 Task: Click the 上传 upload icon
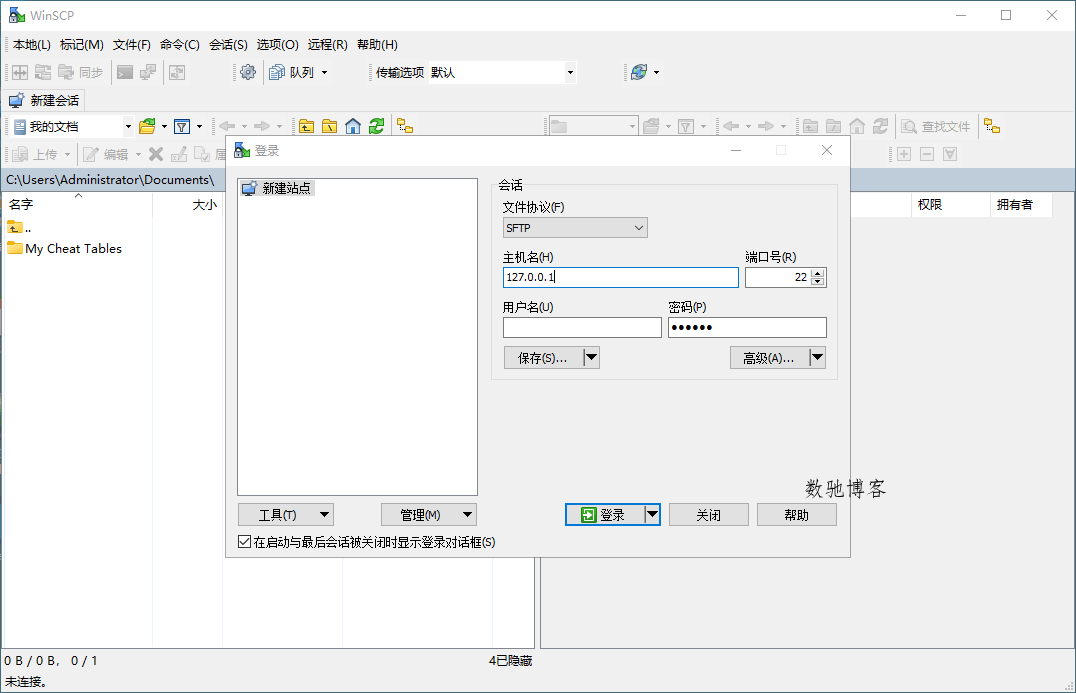click(21, 154)
